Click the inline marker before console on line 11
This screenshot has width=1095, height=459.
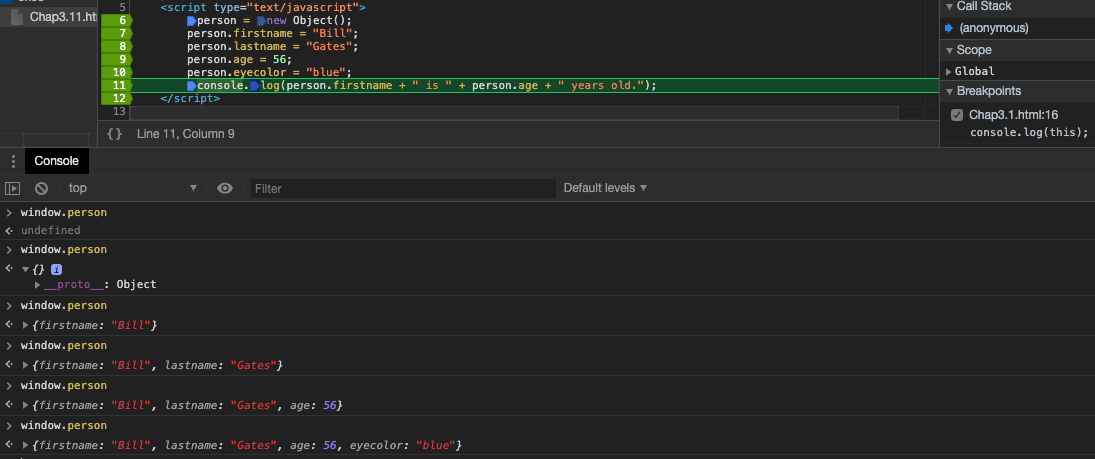click(191, 85)
